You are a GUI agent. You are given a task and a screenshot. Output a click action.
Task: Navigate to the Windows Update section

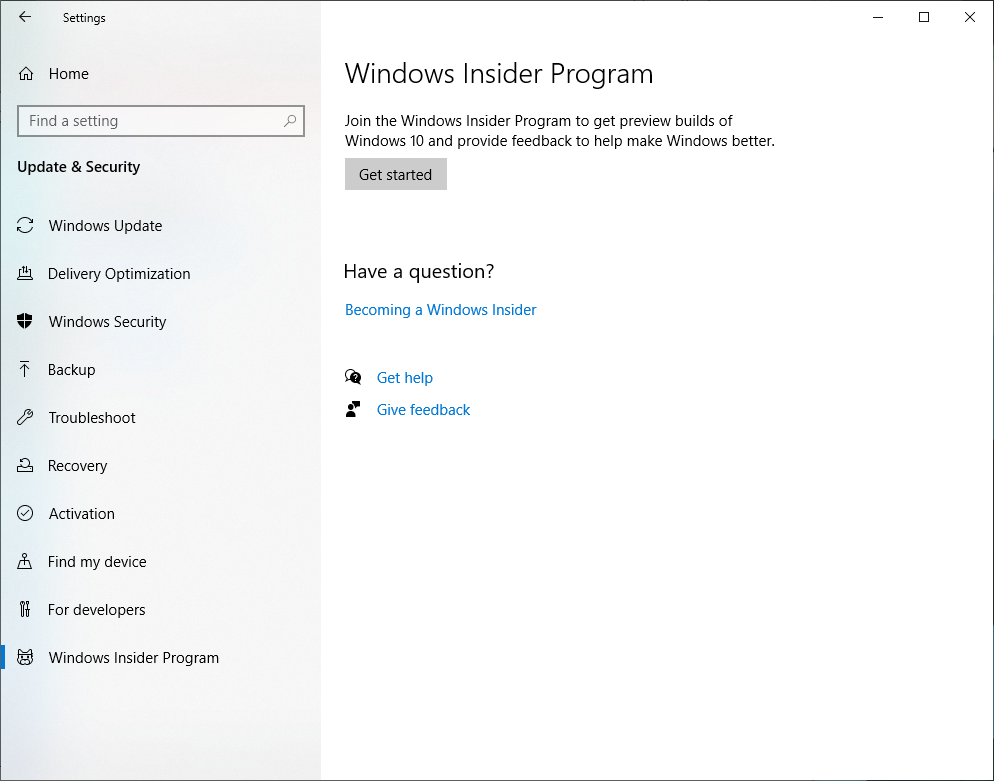coord(105,225)
